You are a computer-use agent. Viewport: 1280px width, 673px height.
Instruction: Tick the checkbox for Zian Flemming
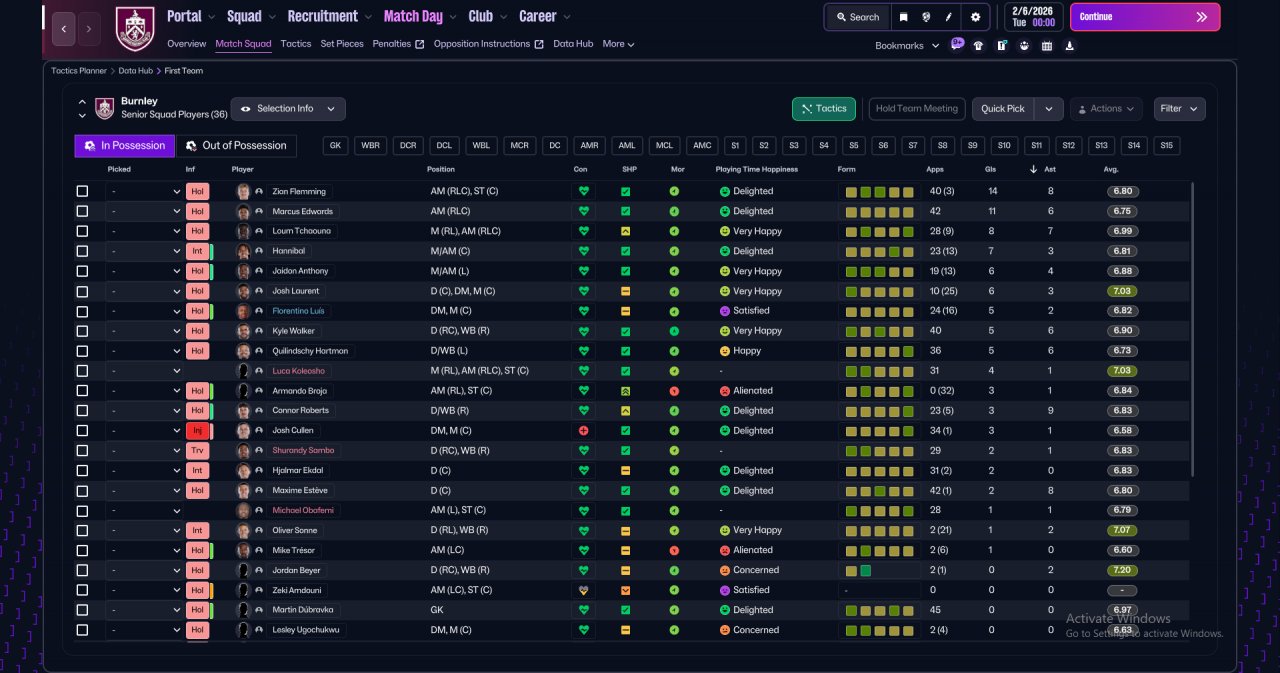coord(82,191)
